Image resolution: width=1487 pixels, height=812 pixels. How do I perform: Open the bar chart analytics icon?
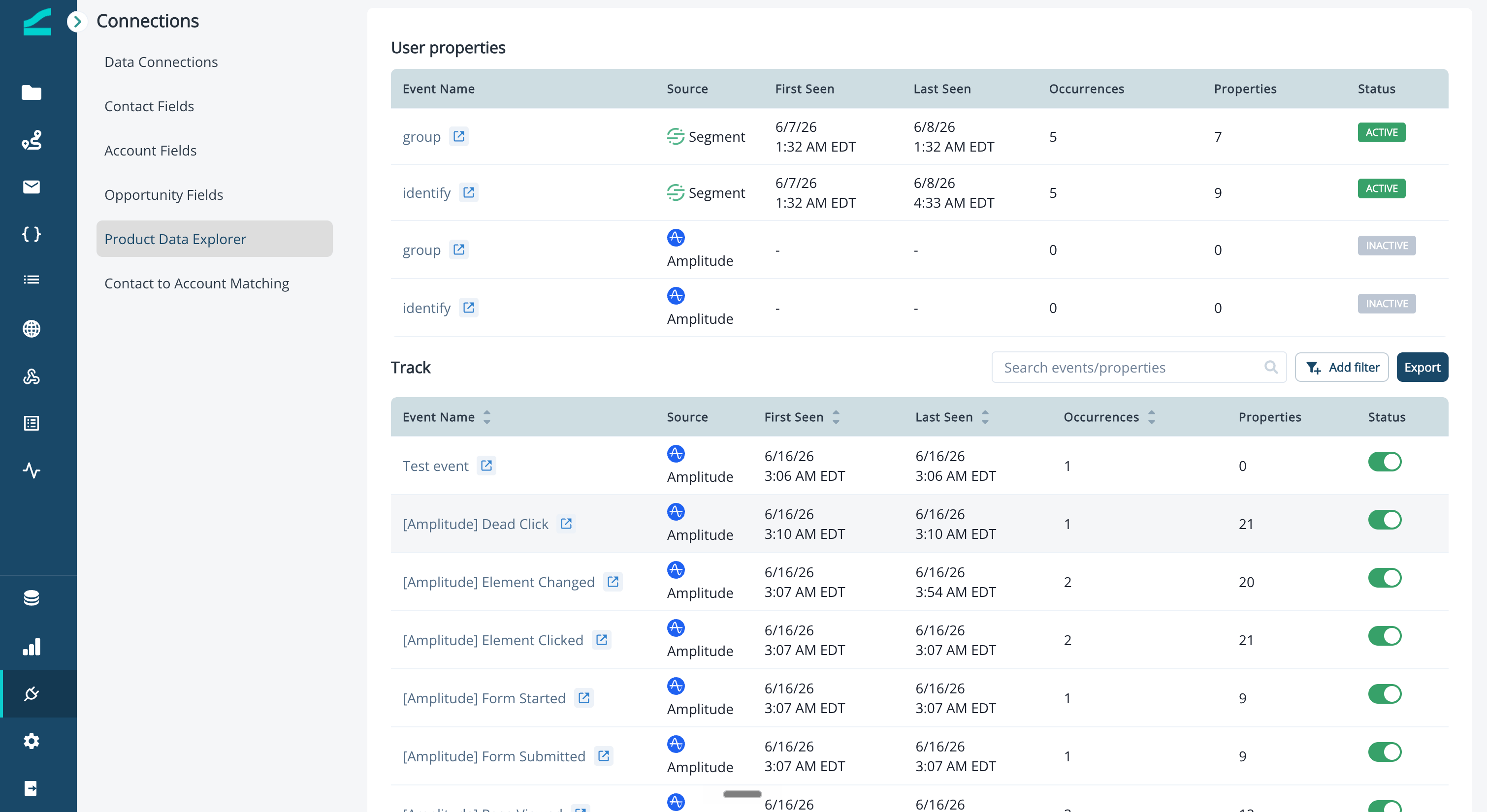tap(31, 646)
